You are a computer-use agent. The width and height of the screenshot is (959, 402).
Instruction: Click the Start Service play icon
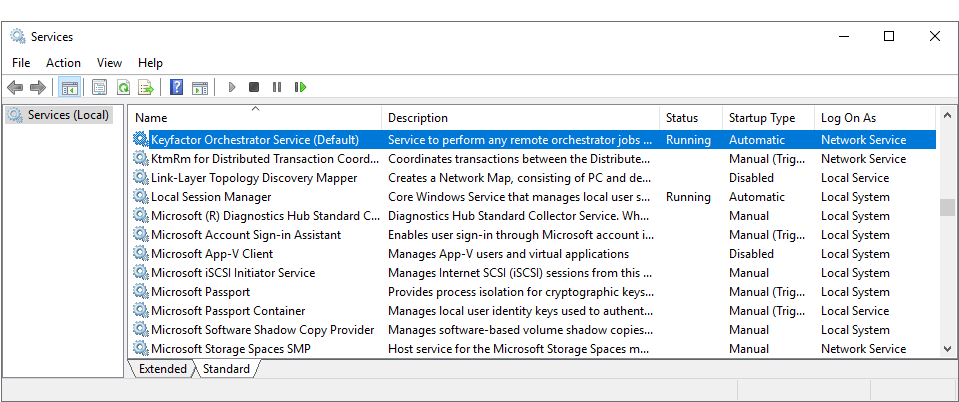(x=232, y=88)
